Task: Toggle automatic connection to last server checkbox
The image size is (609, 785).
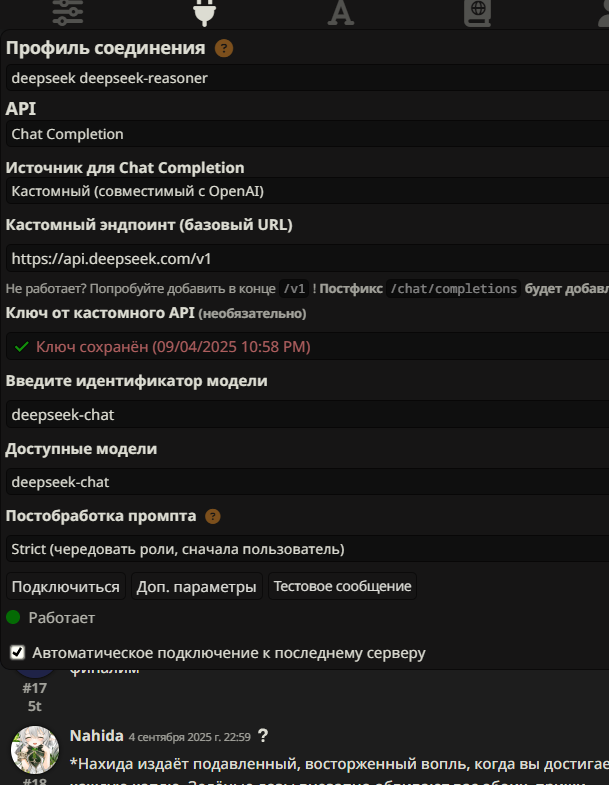Action: pos(17,653)
